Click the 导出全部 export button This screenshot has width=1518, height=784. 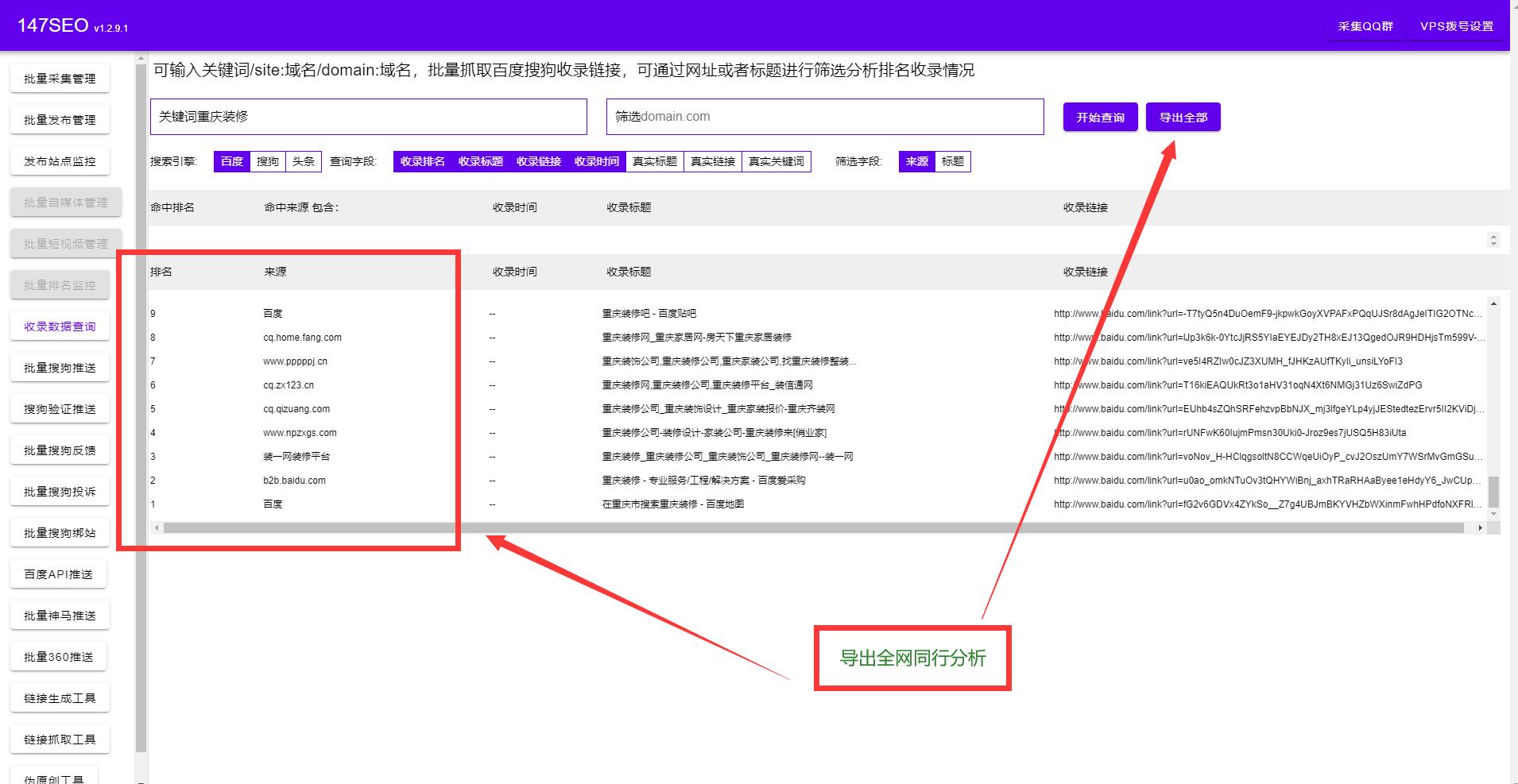[x=1183, y=117]
